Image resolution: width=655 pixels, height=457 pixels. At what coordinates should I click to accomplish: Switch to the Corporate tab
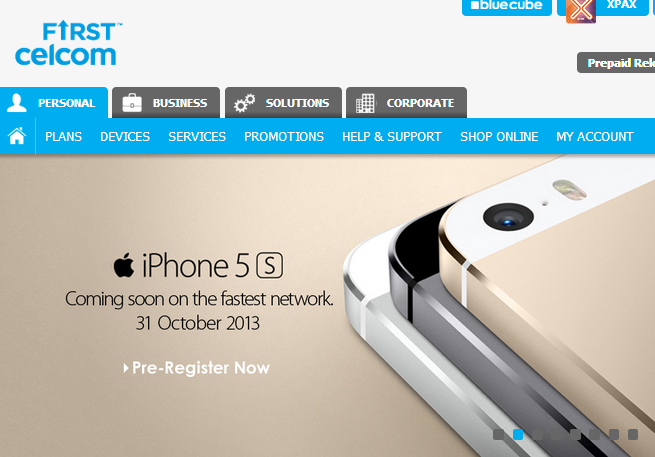(x=406, y=103)
